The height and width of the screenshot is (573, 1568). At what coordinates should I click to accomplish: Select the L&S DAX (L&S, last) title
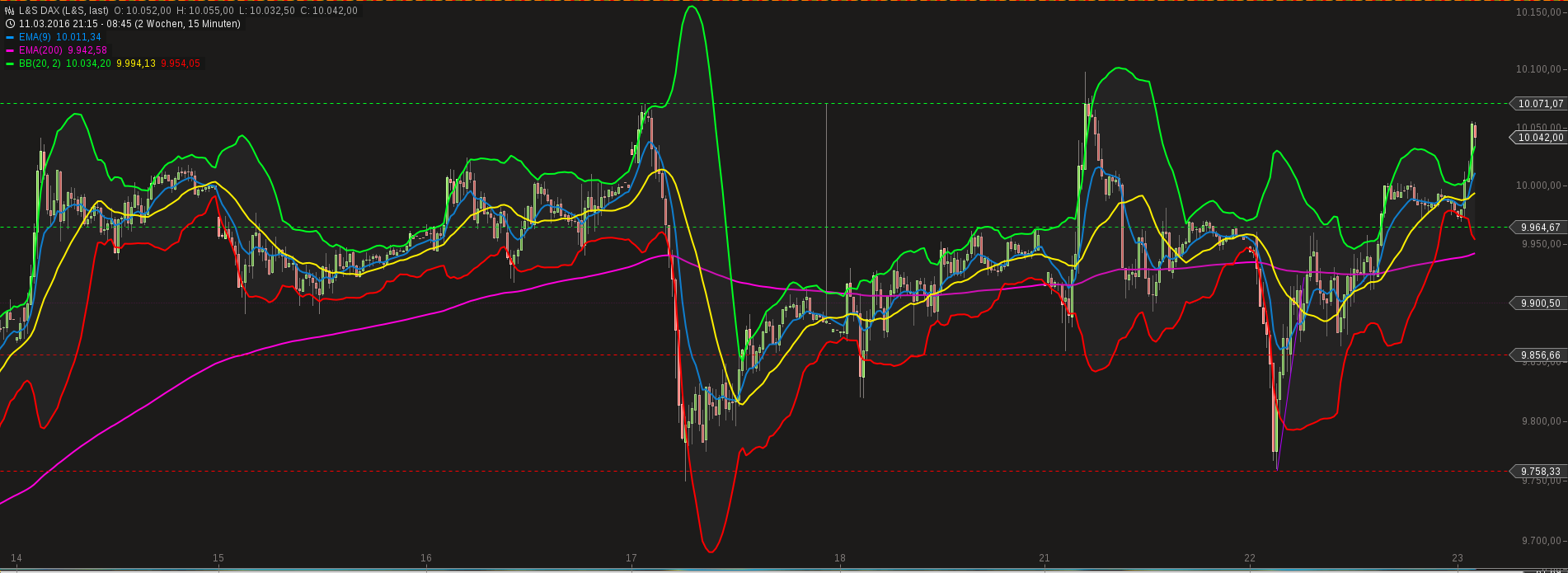pyautogui.click(x=63, y=11)
